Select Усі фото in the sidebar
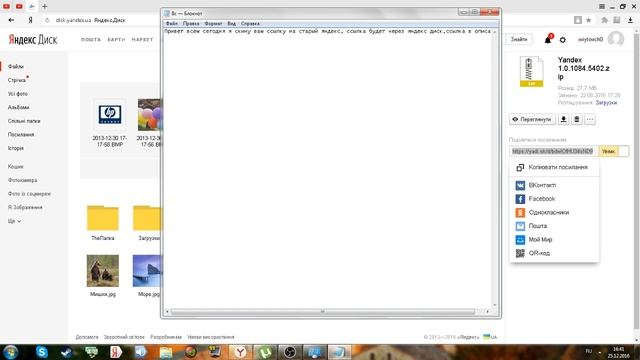Screen dimensions: 640x360 (x=18, y=94)
